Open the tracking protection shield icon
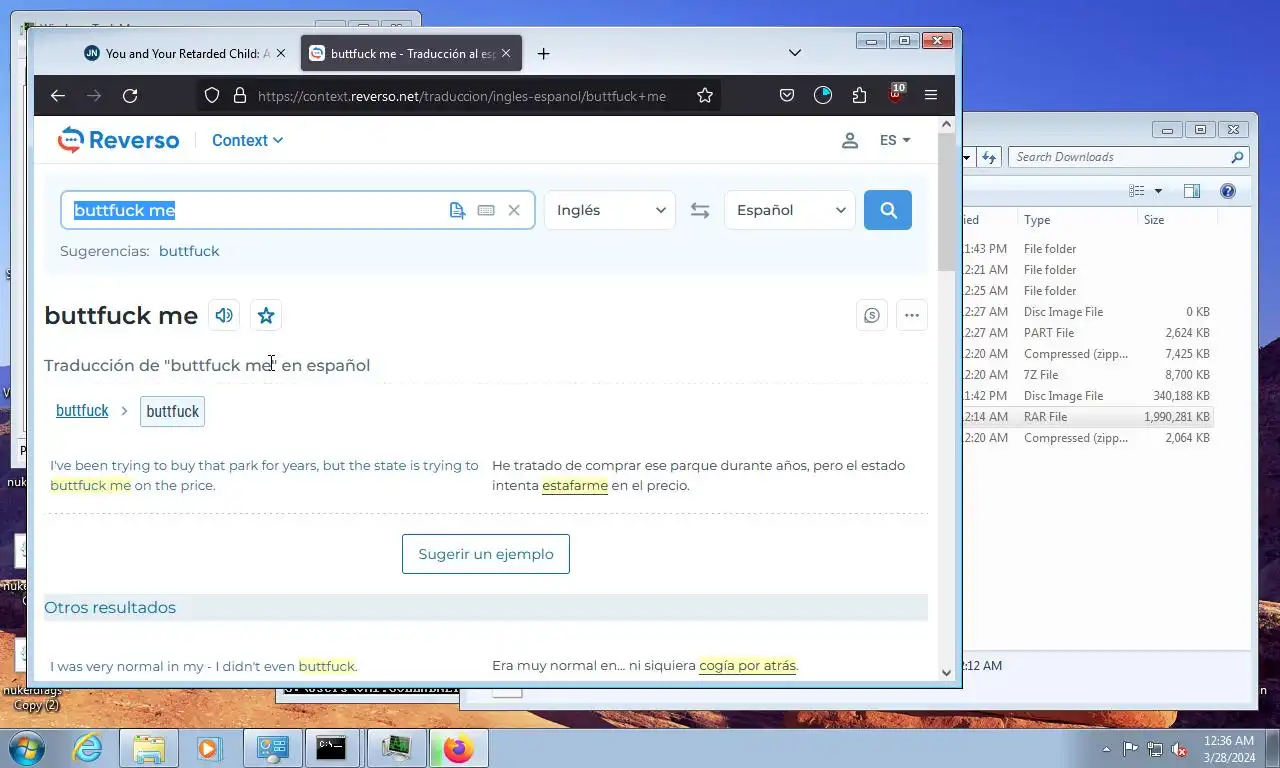Image resolution: width=1280 pixels, height=768 pixels. 212,96
